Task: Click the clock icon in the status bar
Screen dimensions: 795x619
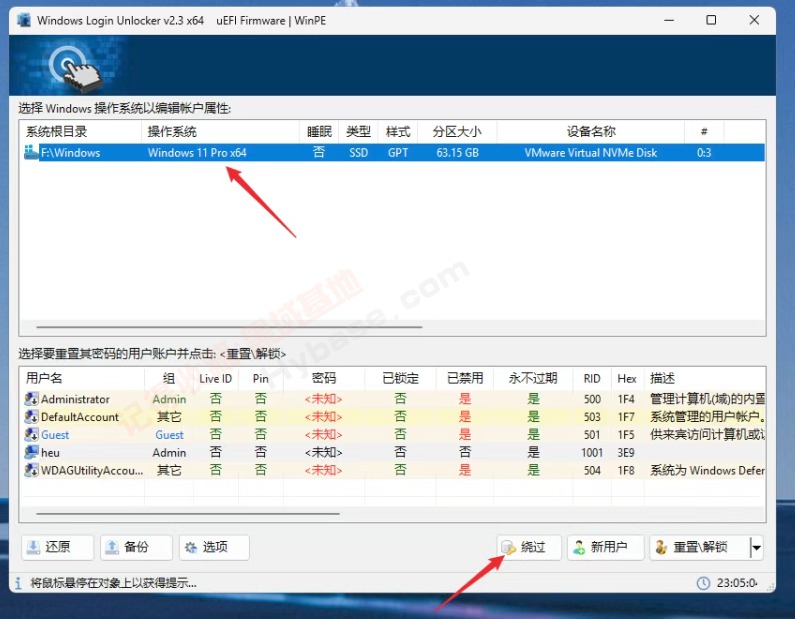Action: coord(703,583)
